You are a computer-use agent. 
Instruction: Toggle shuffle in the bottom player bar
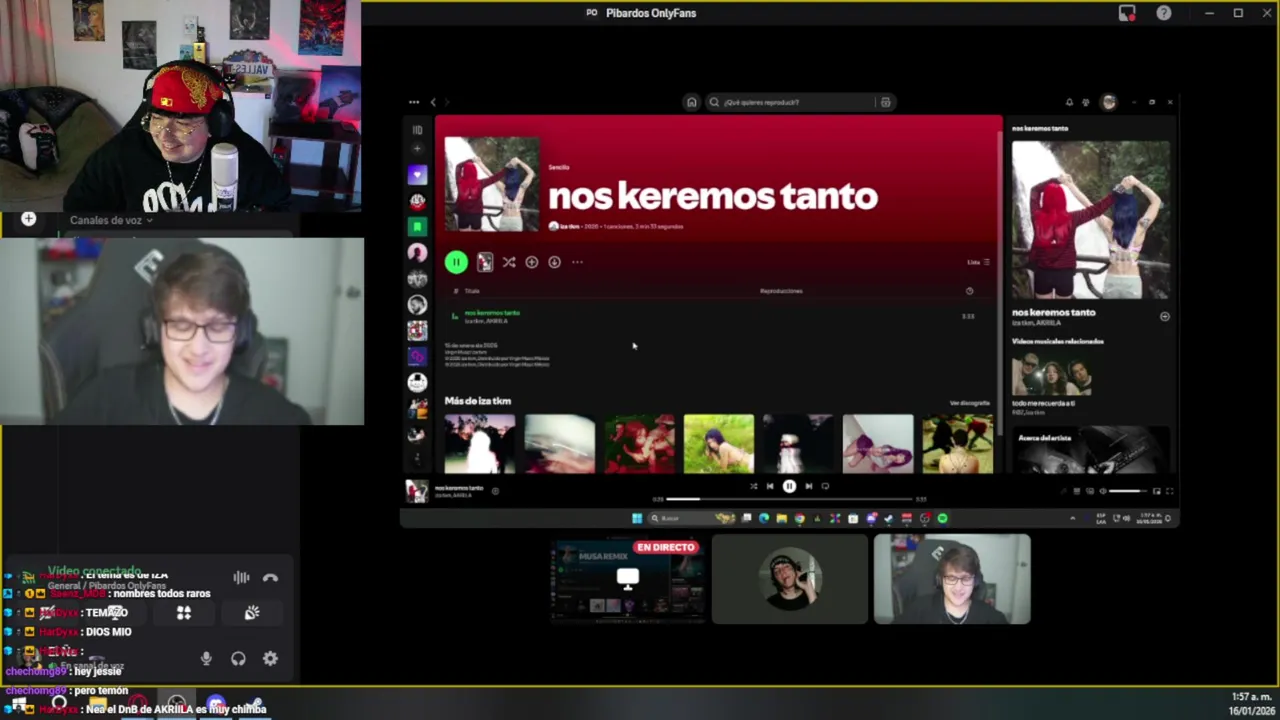pos(753,486)
